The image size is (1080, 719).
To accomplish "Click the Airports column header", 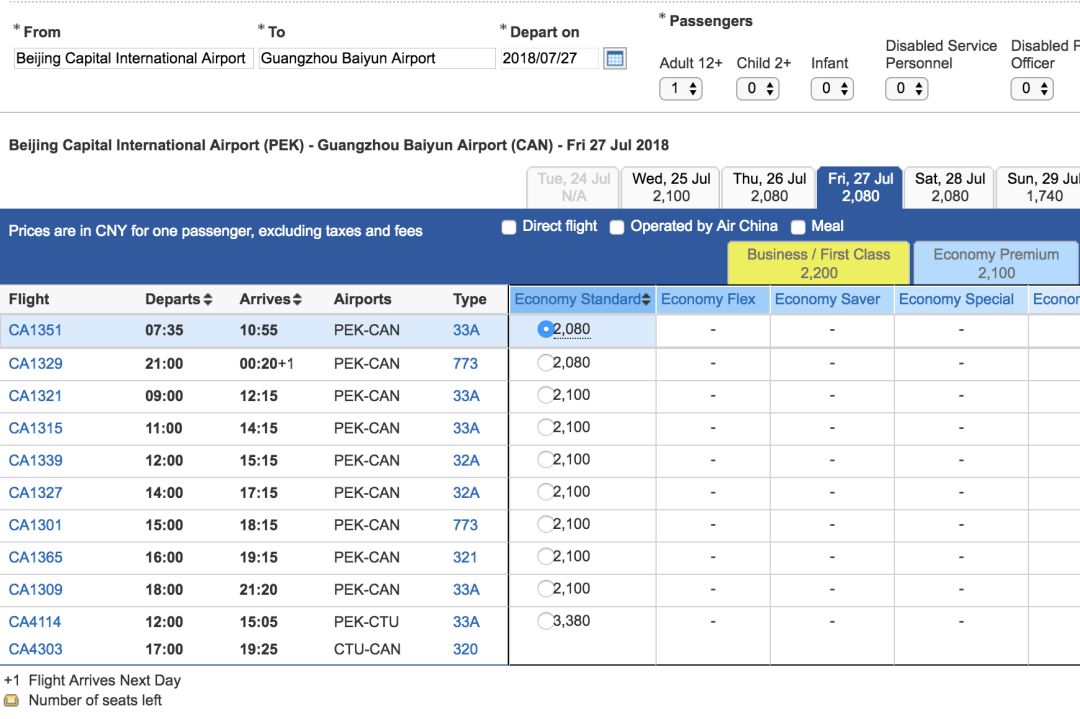I will pyautogui.click(x=362, y=300).
